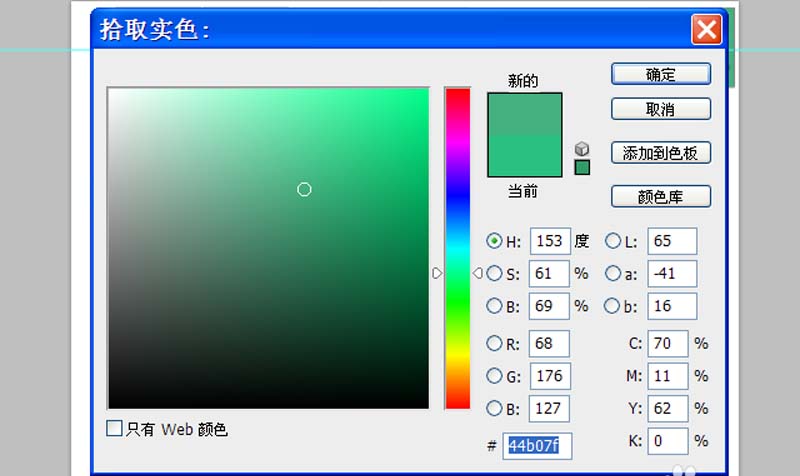Click the 确定 button to confirm color
This screenshot has width=800, height=476.
661,74
